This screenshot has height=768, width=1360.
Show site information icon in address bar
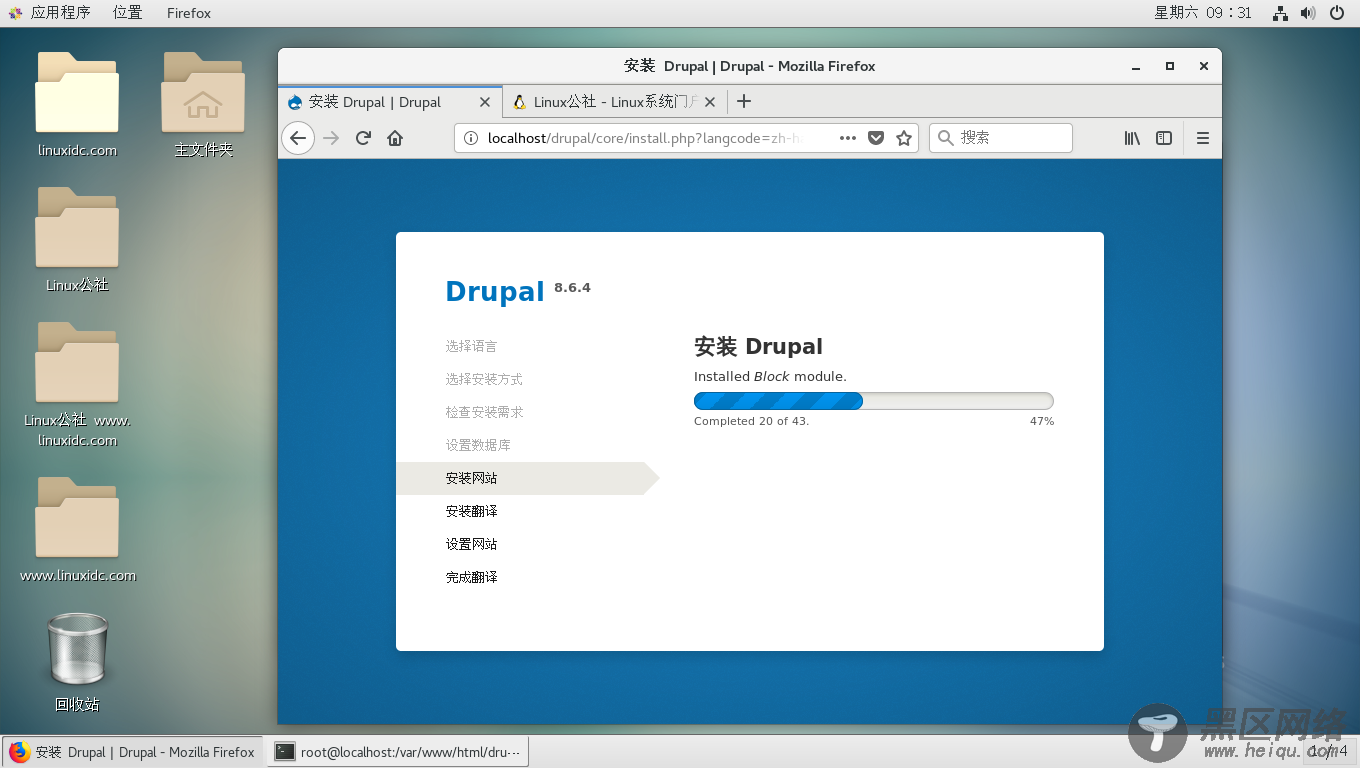471,138
